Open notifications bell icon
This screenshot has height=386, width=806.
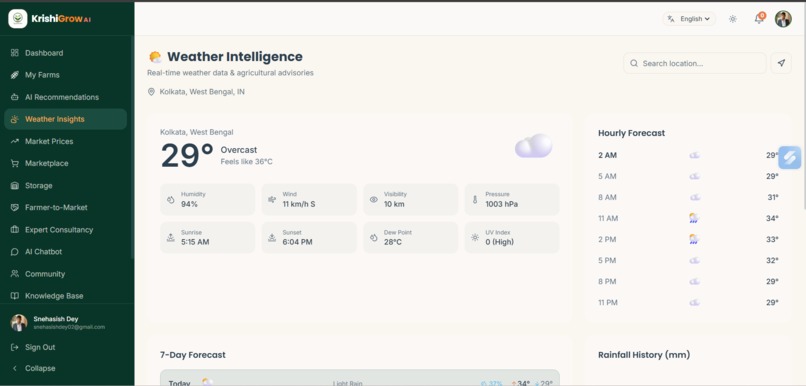tap(759, 19)
